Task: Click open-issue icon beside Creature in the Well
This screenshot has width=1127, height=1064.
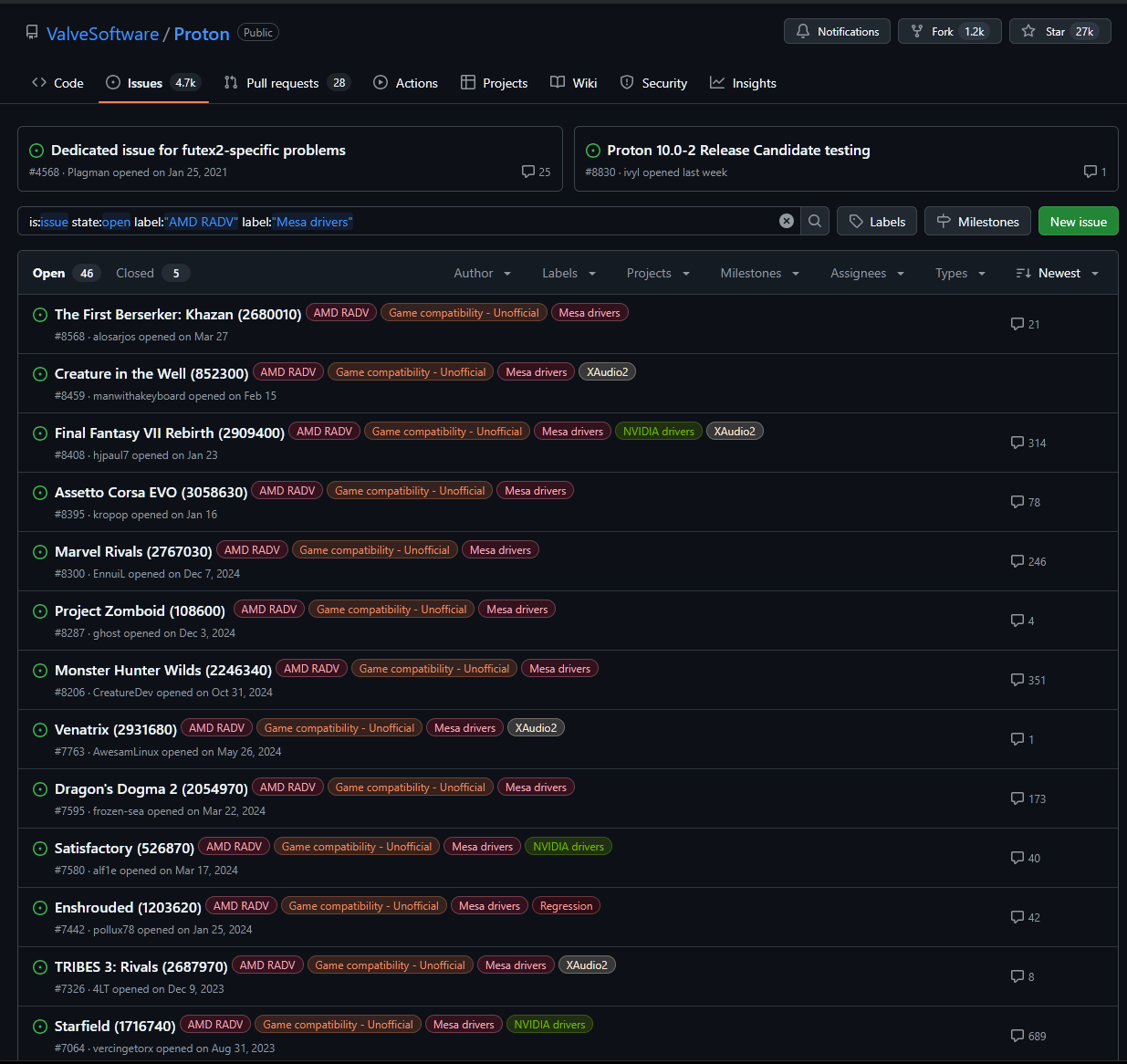Action: point(40,374)
